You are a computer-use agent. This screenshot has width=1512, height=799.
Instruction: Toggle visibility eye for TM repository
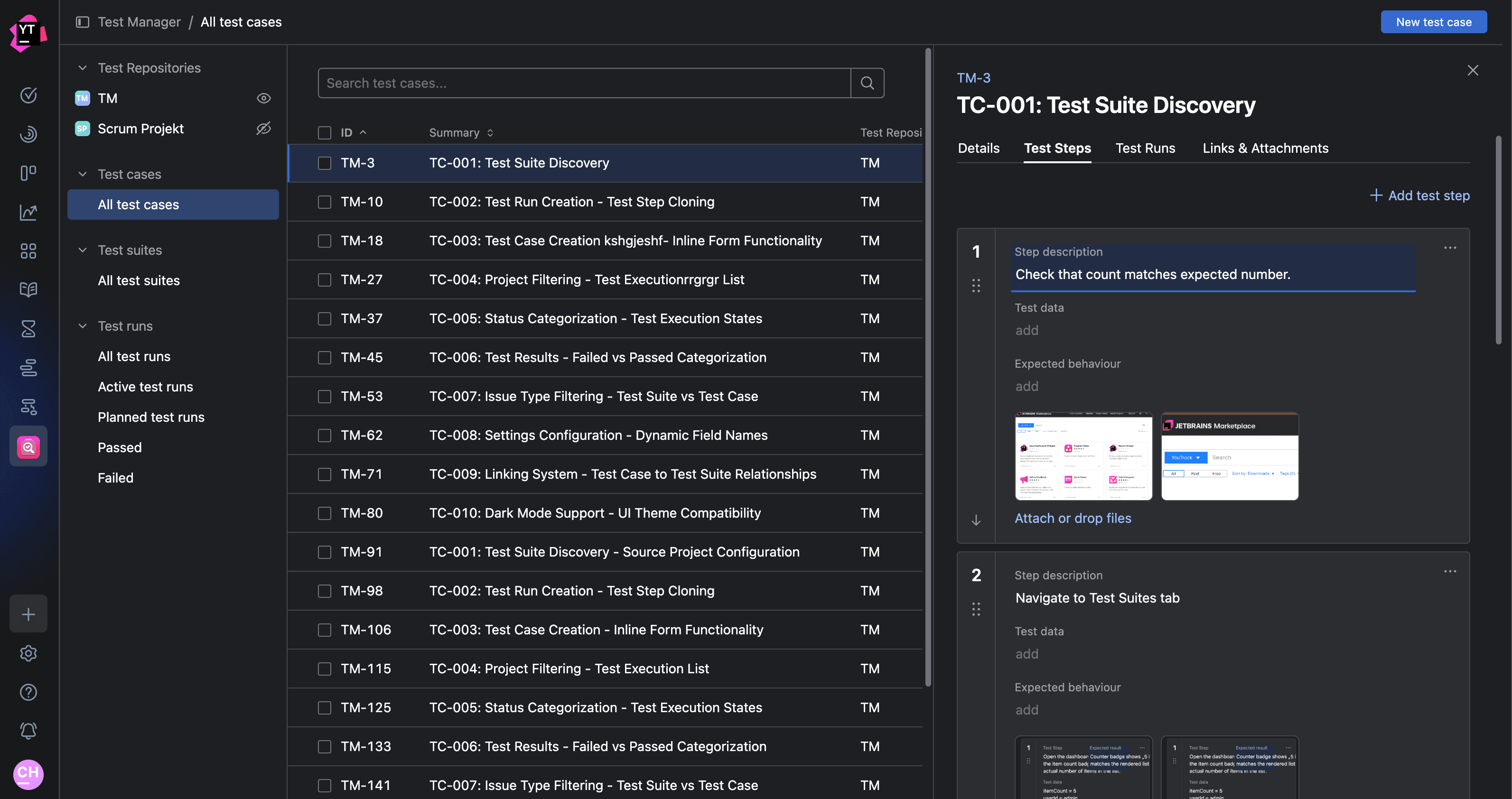click(x=263, y=98)
